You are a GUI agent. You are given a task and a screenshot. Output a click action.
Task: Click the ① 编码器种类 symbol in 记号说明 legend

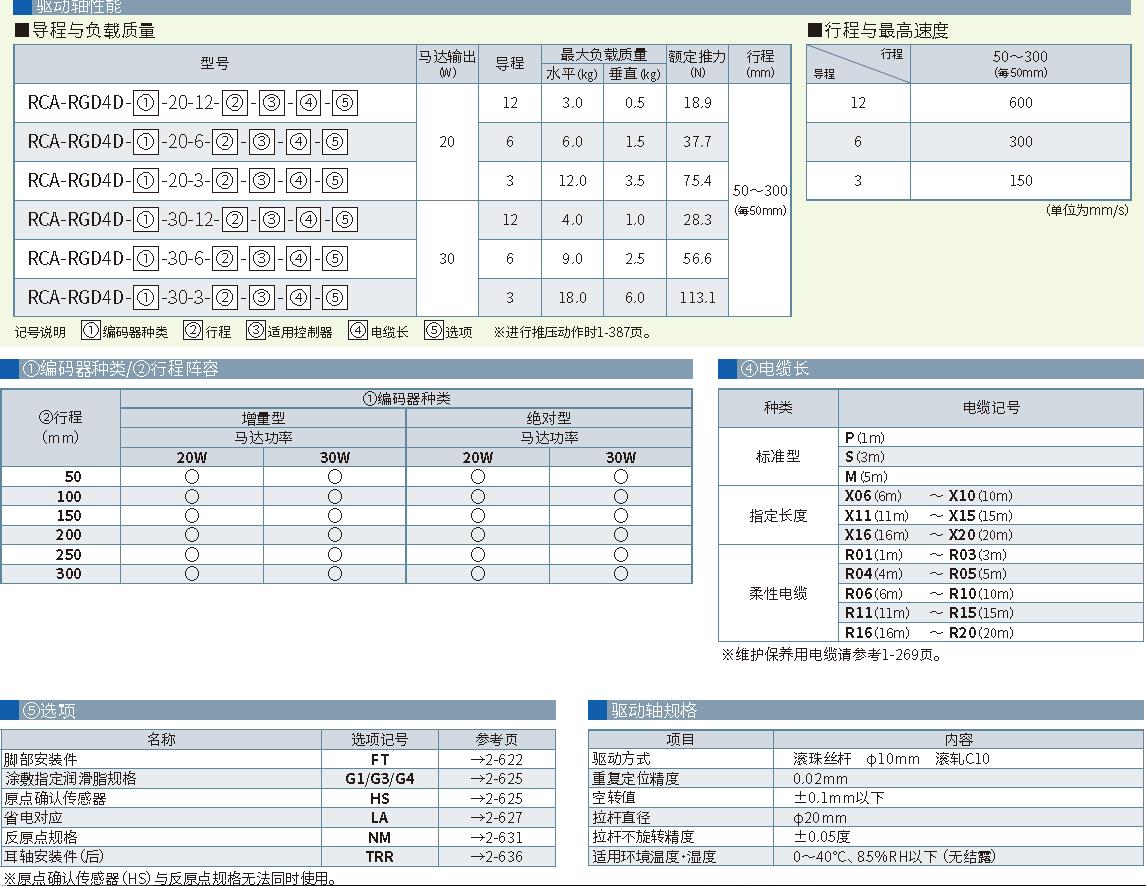pyautogui.click(x=91, y=331)
